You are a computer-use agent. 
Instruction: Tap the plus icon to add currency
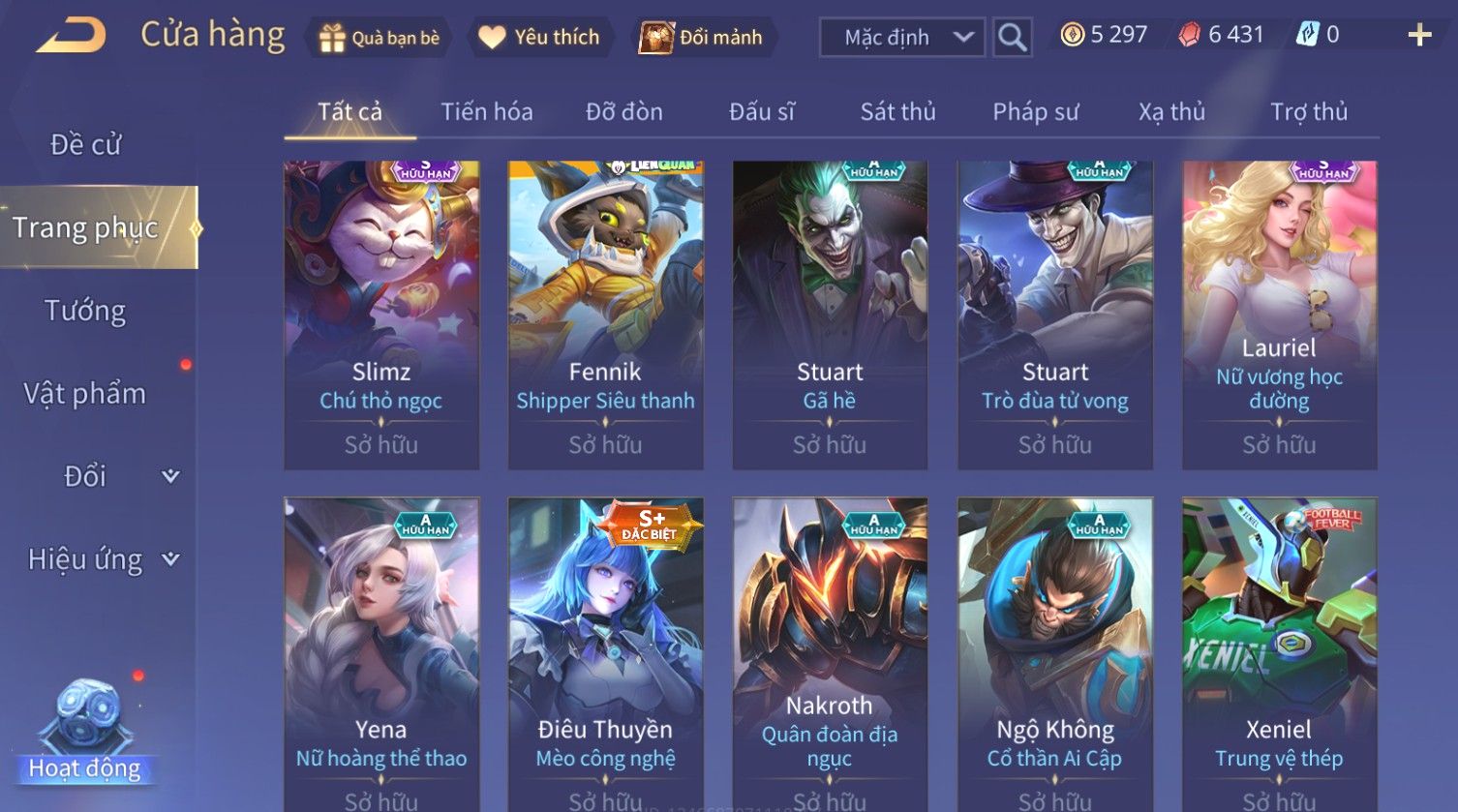1419,36
